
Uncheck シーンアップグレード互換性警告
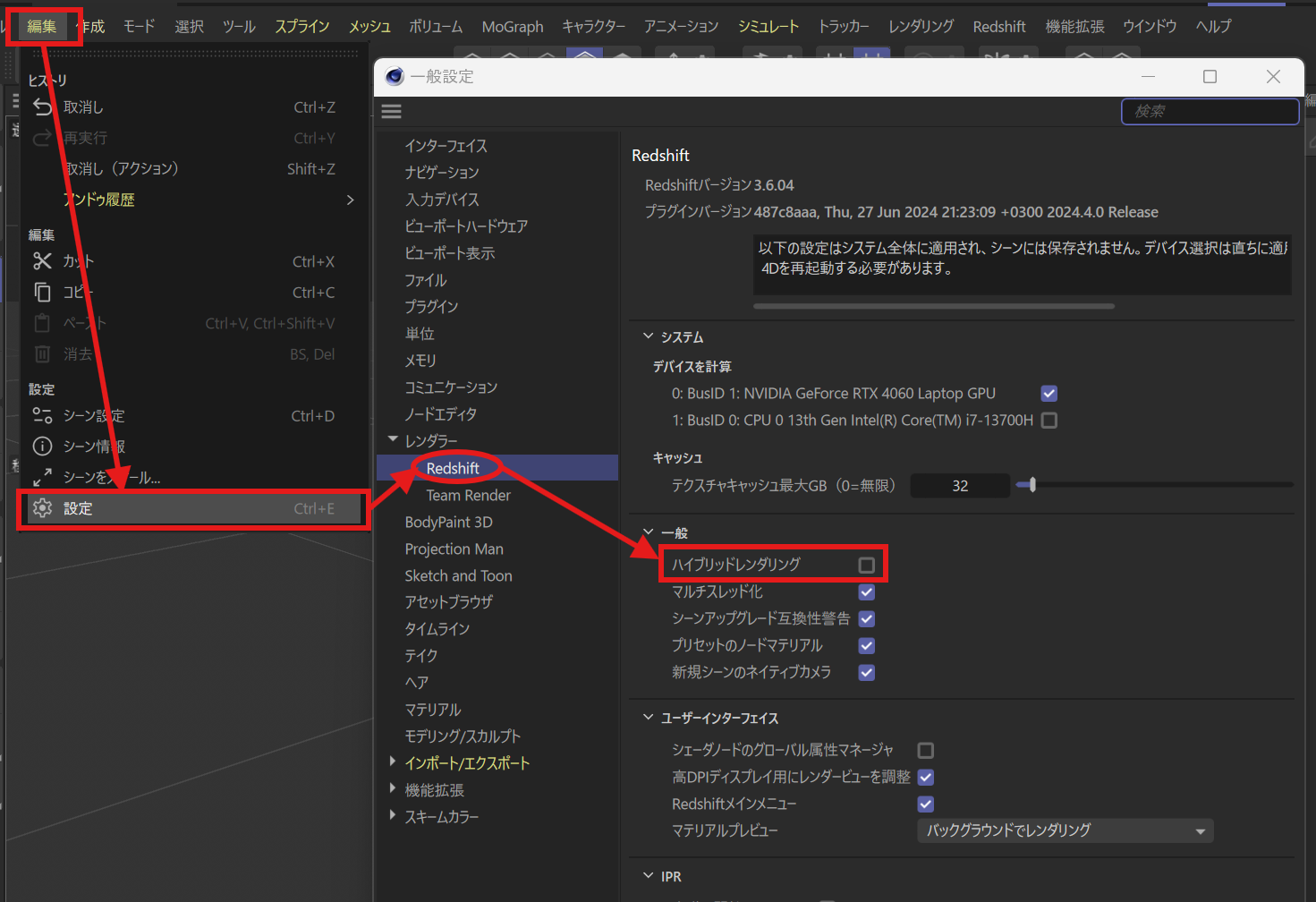coord(866,618)
